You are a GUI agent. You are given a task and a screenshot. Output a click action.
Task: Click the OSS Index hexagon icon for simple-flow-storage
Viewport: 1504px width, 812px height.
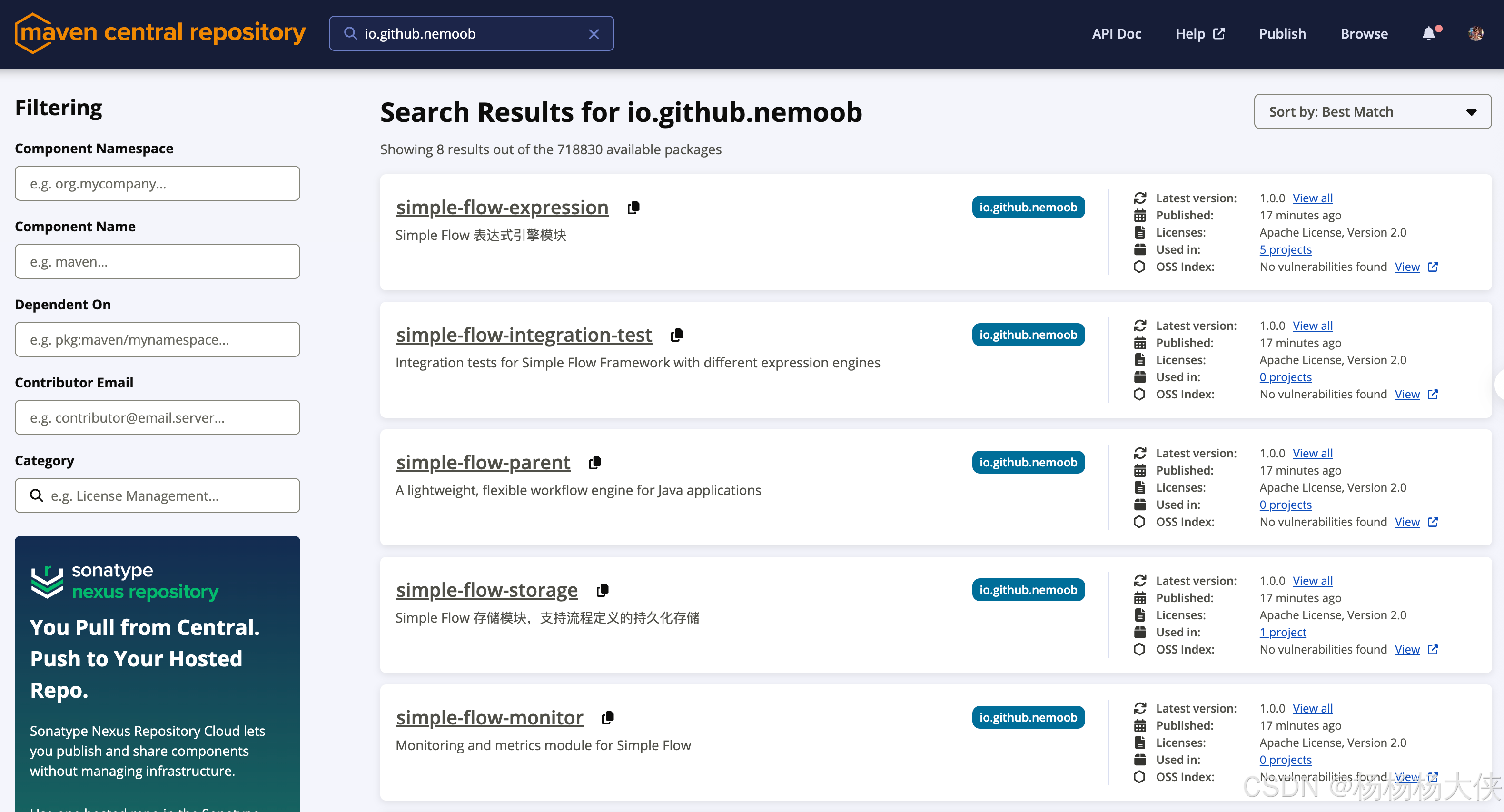1140,649
